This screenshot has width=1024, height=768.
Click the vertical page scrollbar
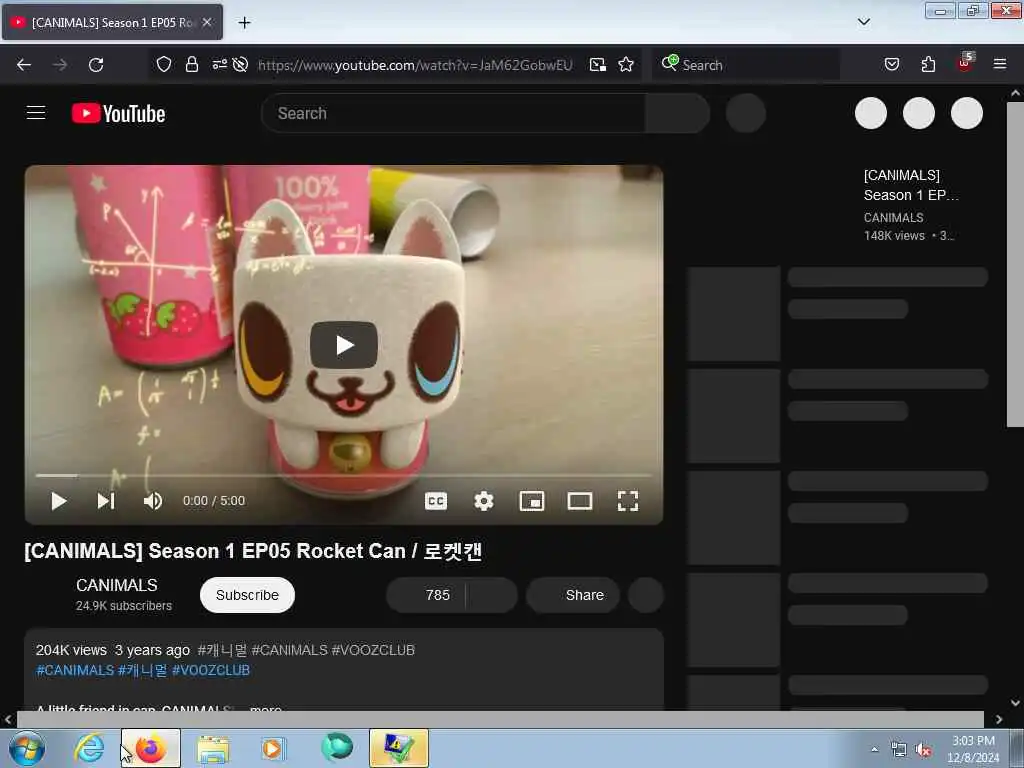(1014, 264)
